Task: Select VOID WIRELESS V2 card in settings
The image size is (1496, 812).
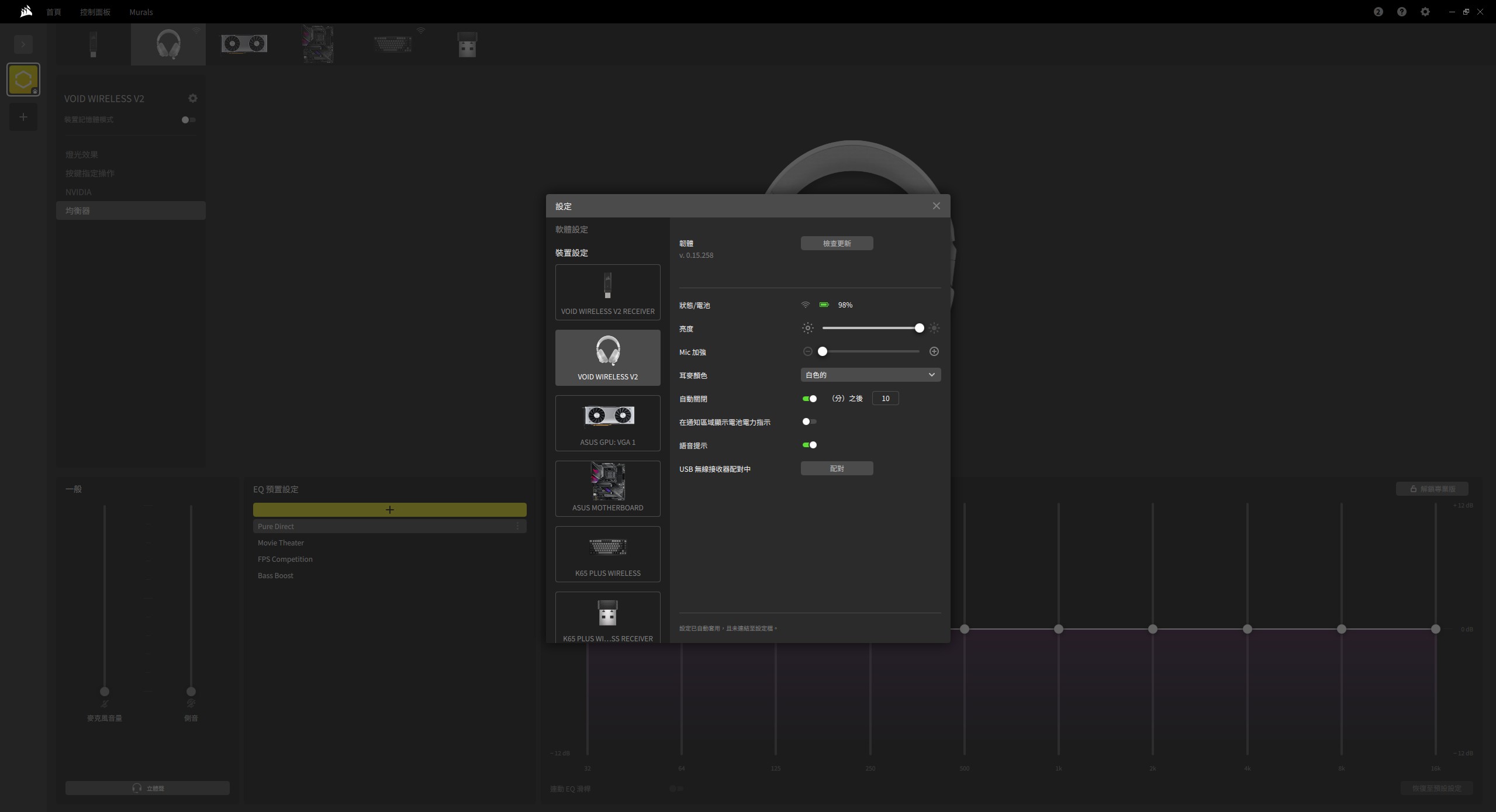Action: point(607,358)
